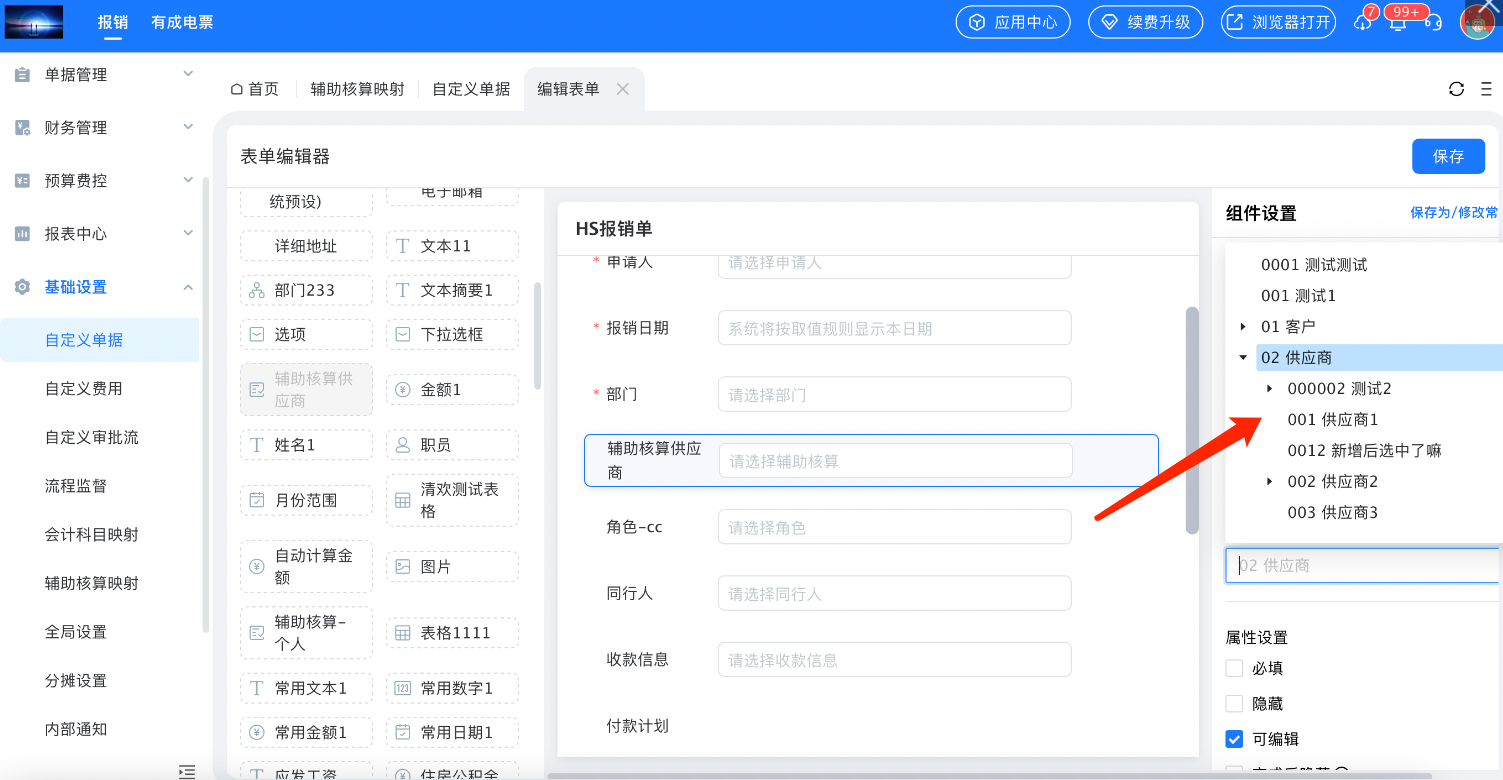1503x780 pixels.
Task: Select the 月份范围 component
Action: pos(306,500)
